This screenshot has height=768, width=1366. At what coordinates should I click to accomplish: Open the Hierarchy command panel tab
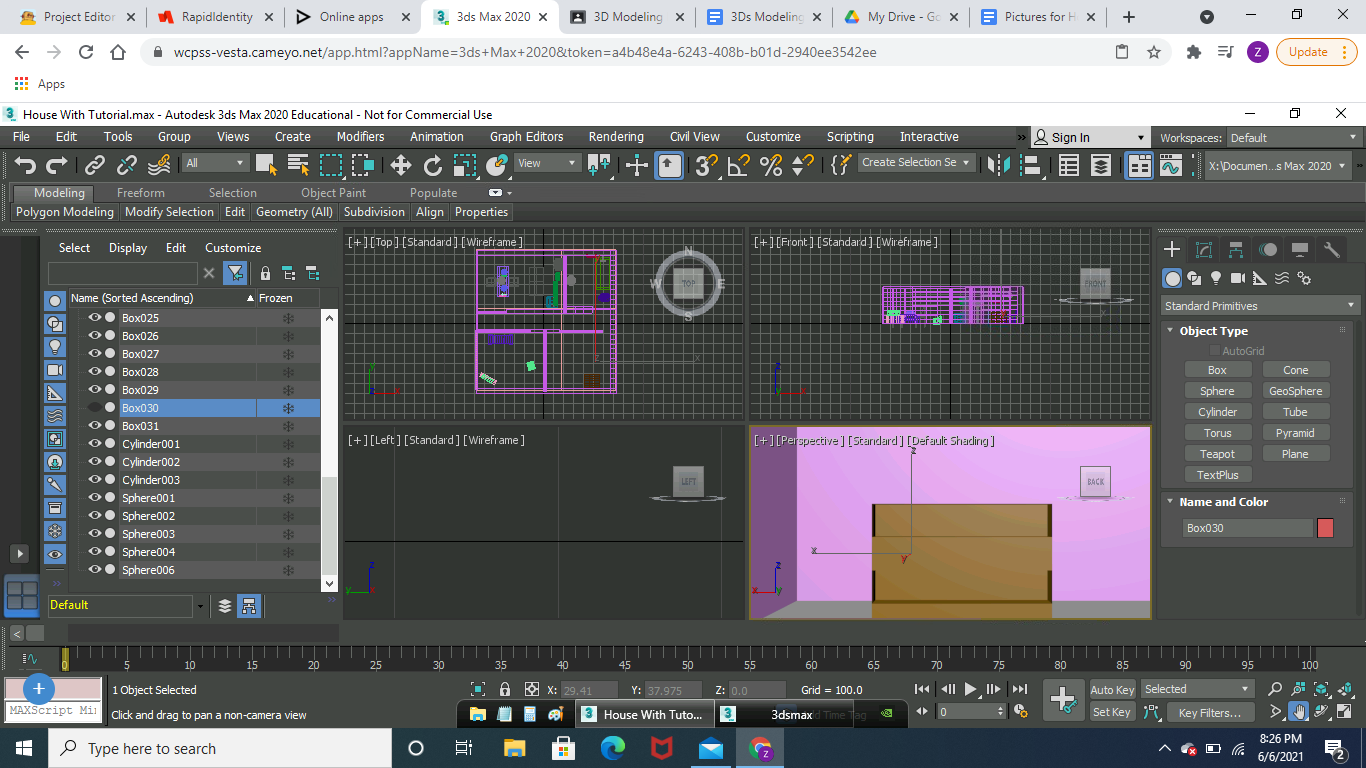pyautogui.click(x=1236, y=250)
